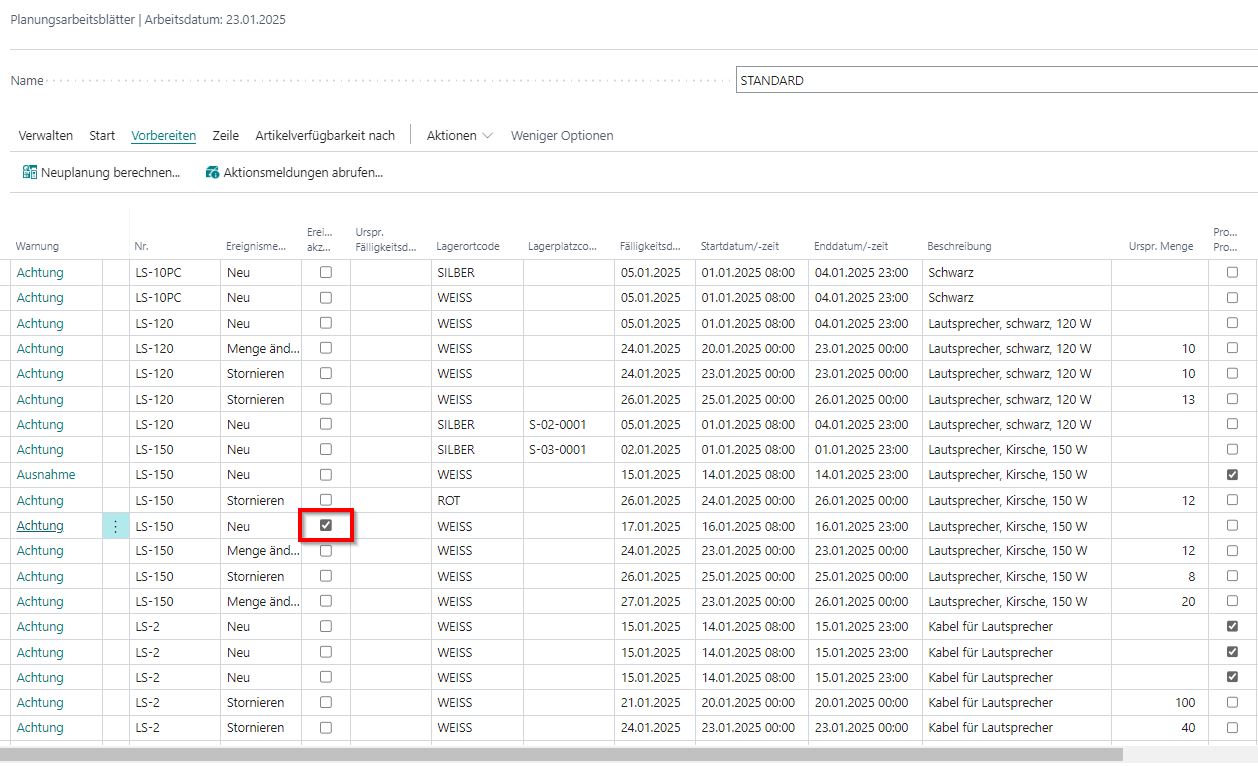Click the due date 17.01.2025 cell
The width and height of the screenshot is (1258, 766).
(x=654, y=525)
